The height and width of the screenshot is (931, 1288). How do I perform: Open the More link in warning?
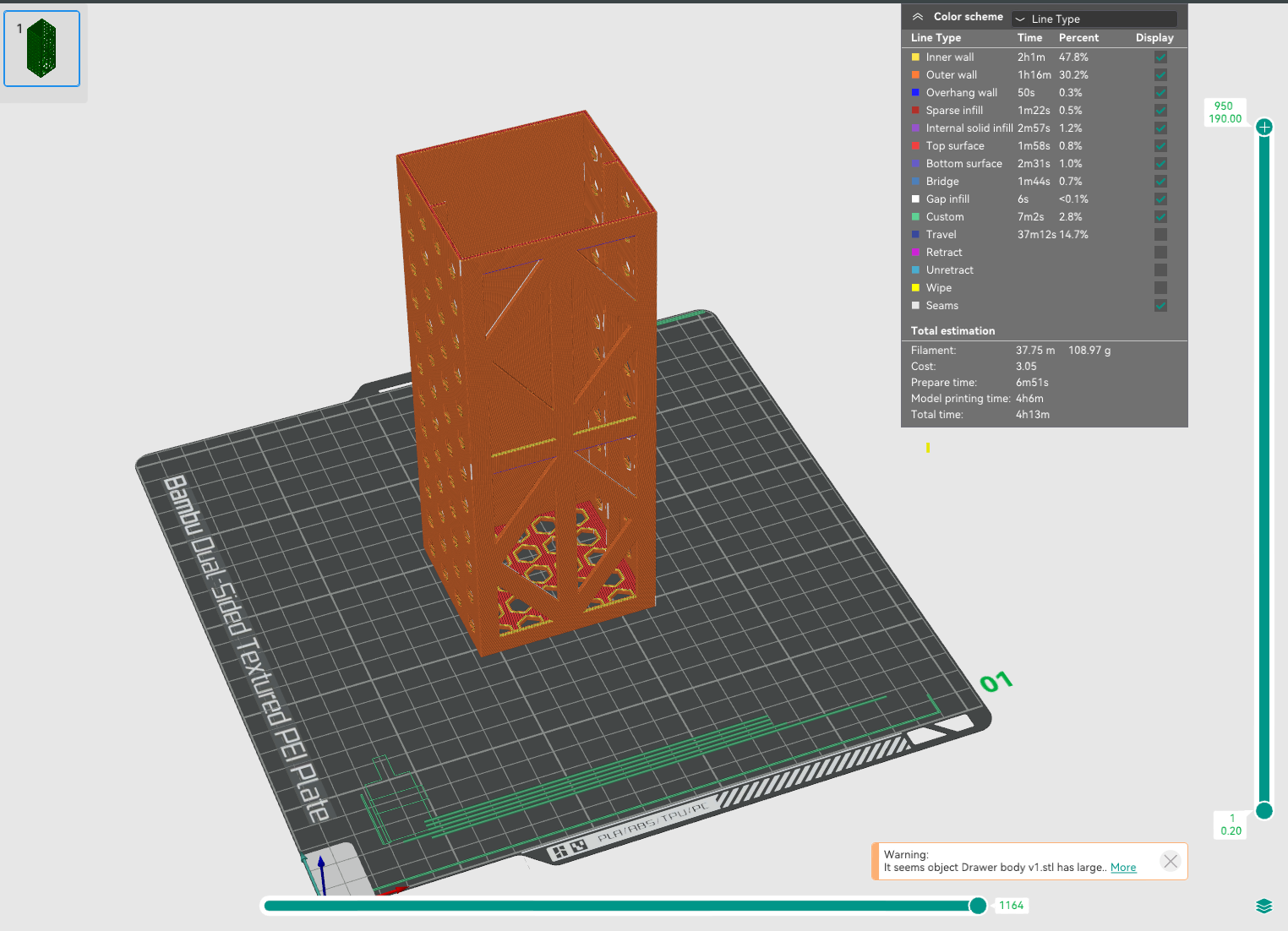pyautogui.click(x=1123, y=868)
